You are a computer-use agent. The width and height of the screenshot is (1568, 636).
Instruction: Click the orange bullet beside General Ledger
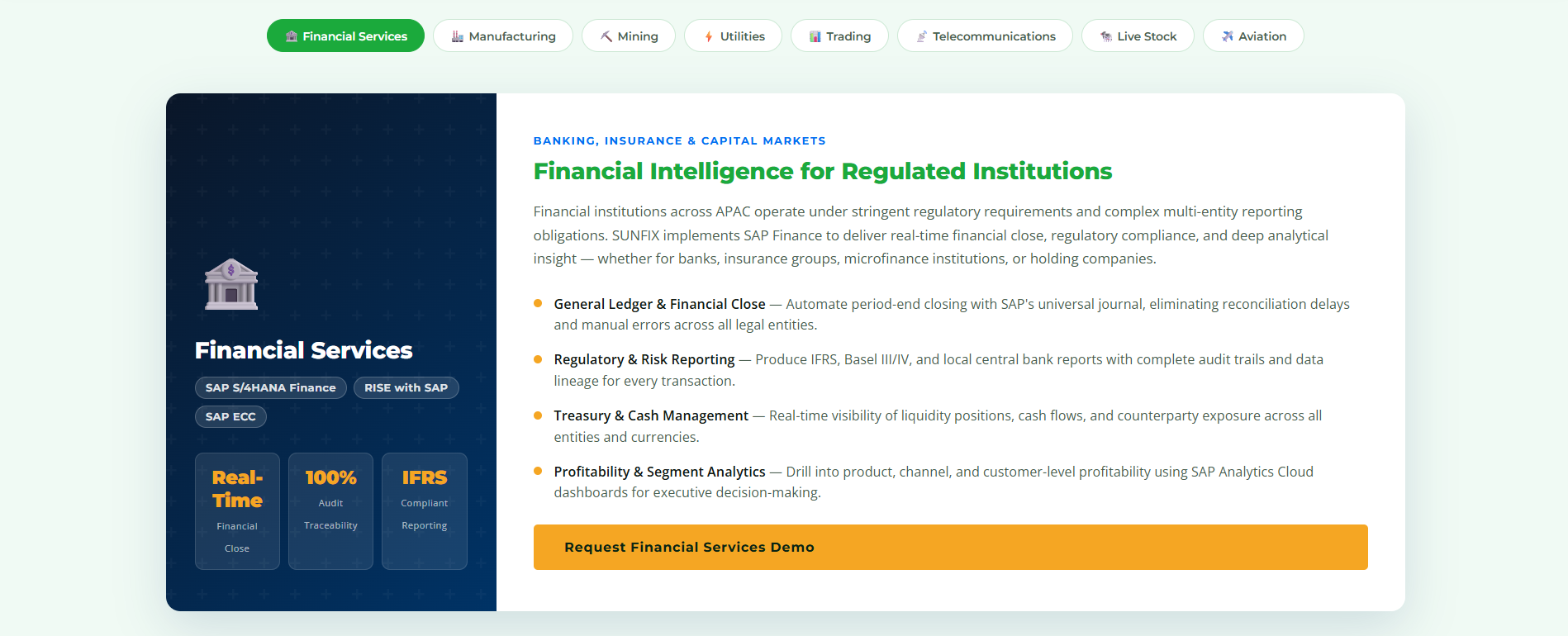[538, 303]
